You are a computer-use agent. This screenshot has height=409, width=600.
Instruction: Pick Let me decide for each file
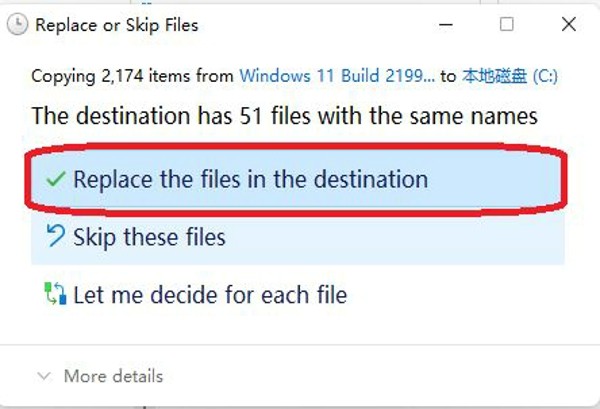tap(210, 295)
